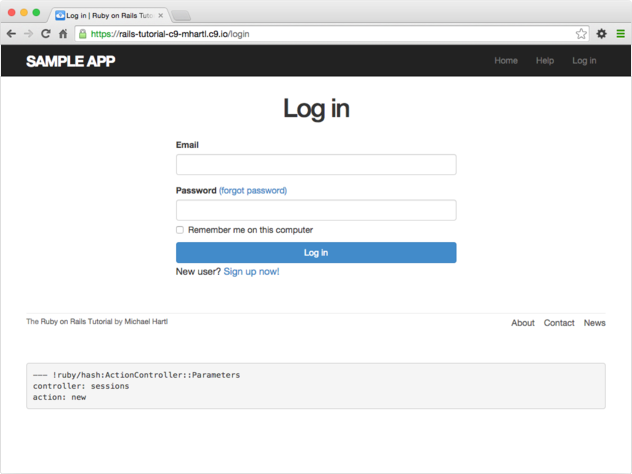Go to the browser home page icon
Image resolution: width=632 pixels, height=474 pixels.
[x=62, y=33]
